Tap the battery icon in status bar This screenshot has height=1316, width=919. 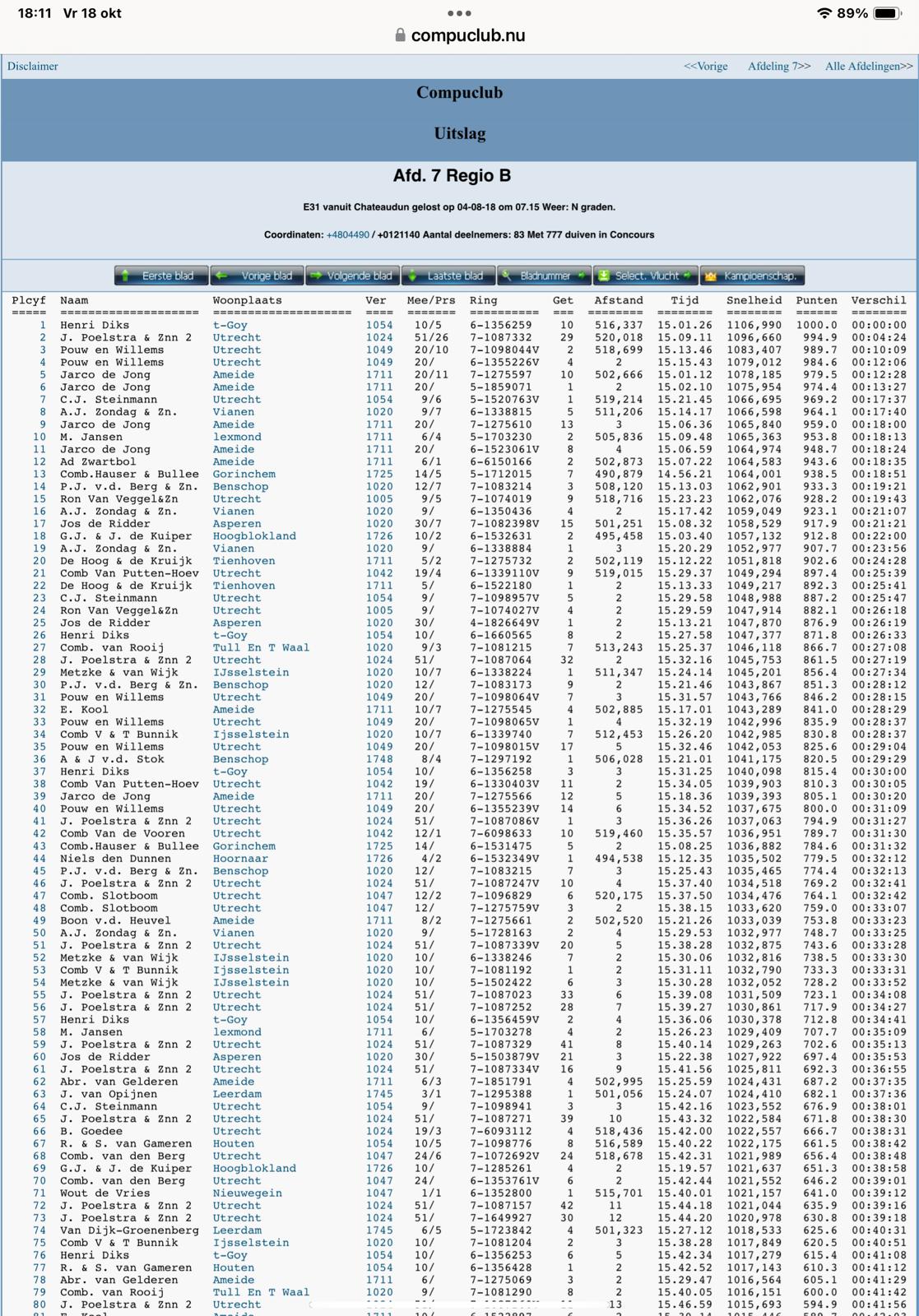[x=889, y=13]
